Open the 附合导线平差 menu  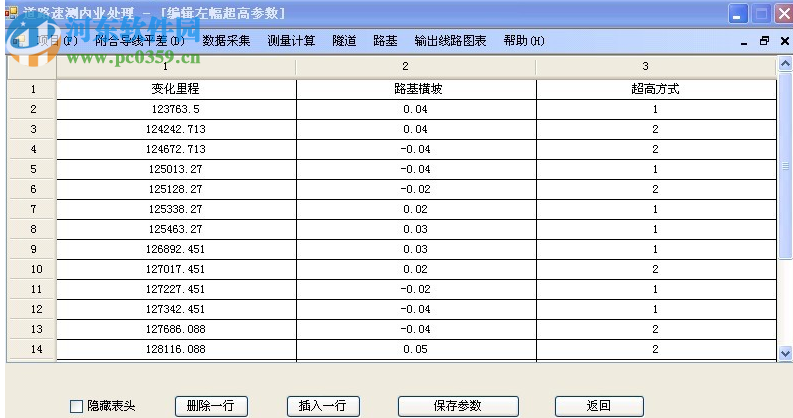coord(140,41)
